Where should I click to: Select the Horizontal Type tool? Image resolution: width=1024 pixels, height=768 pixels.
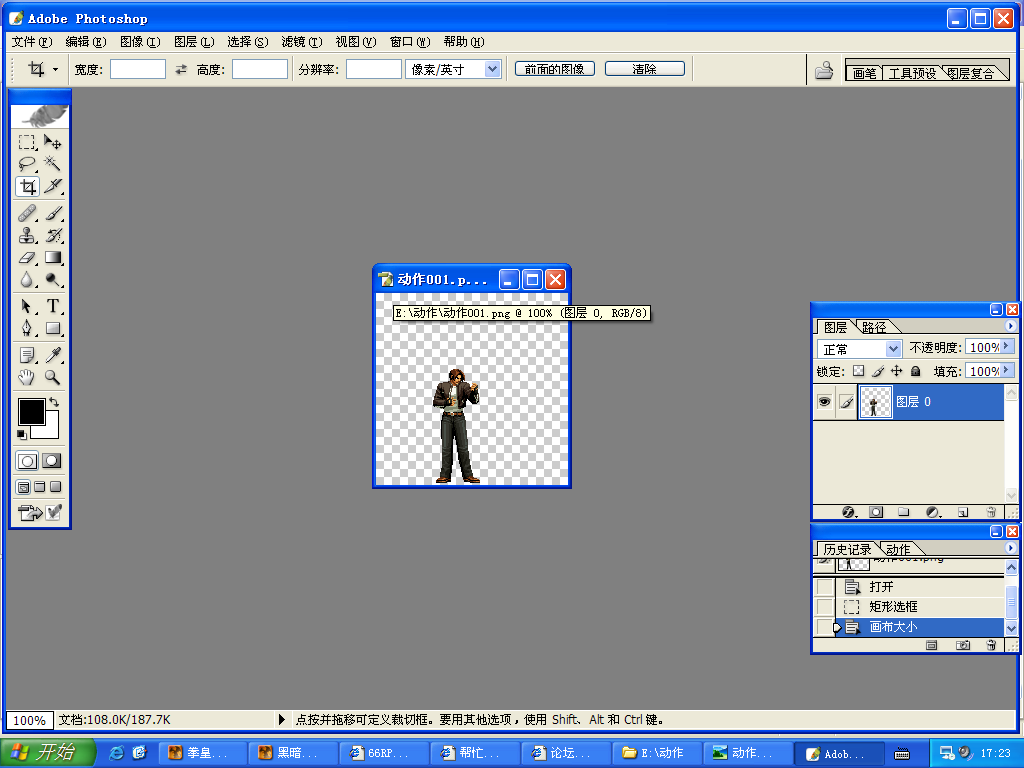(x=53, y=306)
